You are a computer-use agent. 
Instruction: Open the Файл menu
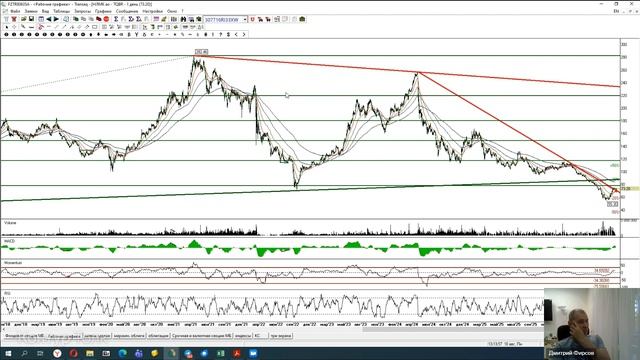[15, 11]
